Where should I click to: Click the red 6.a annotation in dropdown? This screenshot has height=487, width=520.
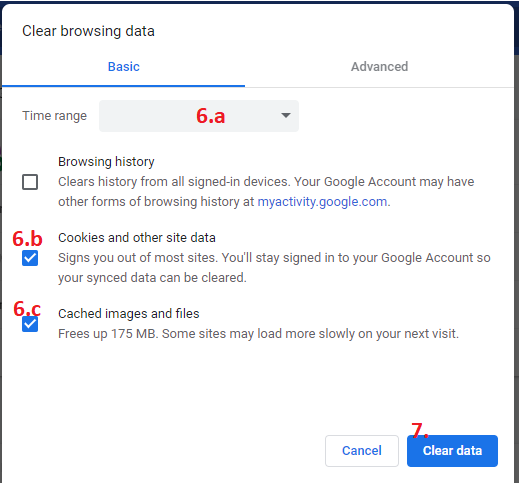pyautogui.click(x=210, y=116)
